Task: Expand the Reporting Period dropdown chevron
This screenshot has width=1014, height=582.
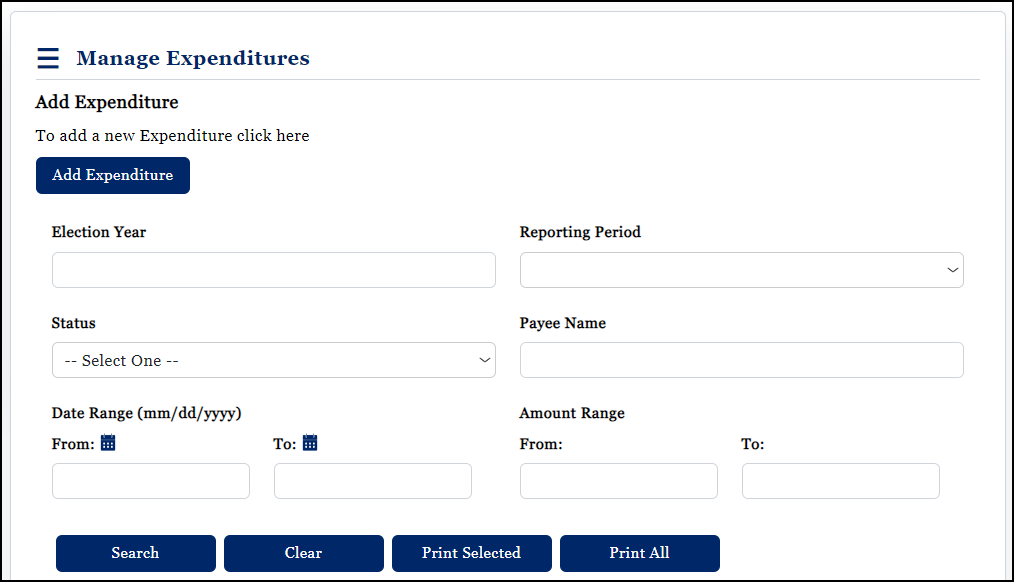Action: point(952,270)
